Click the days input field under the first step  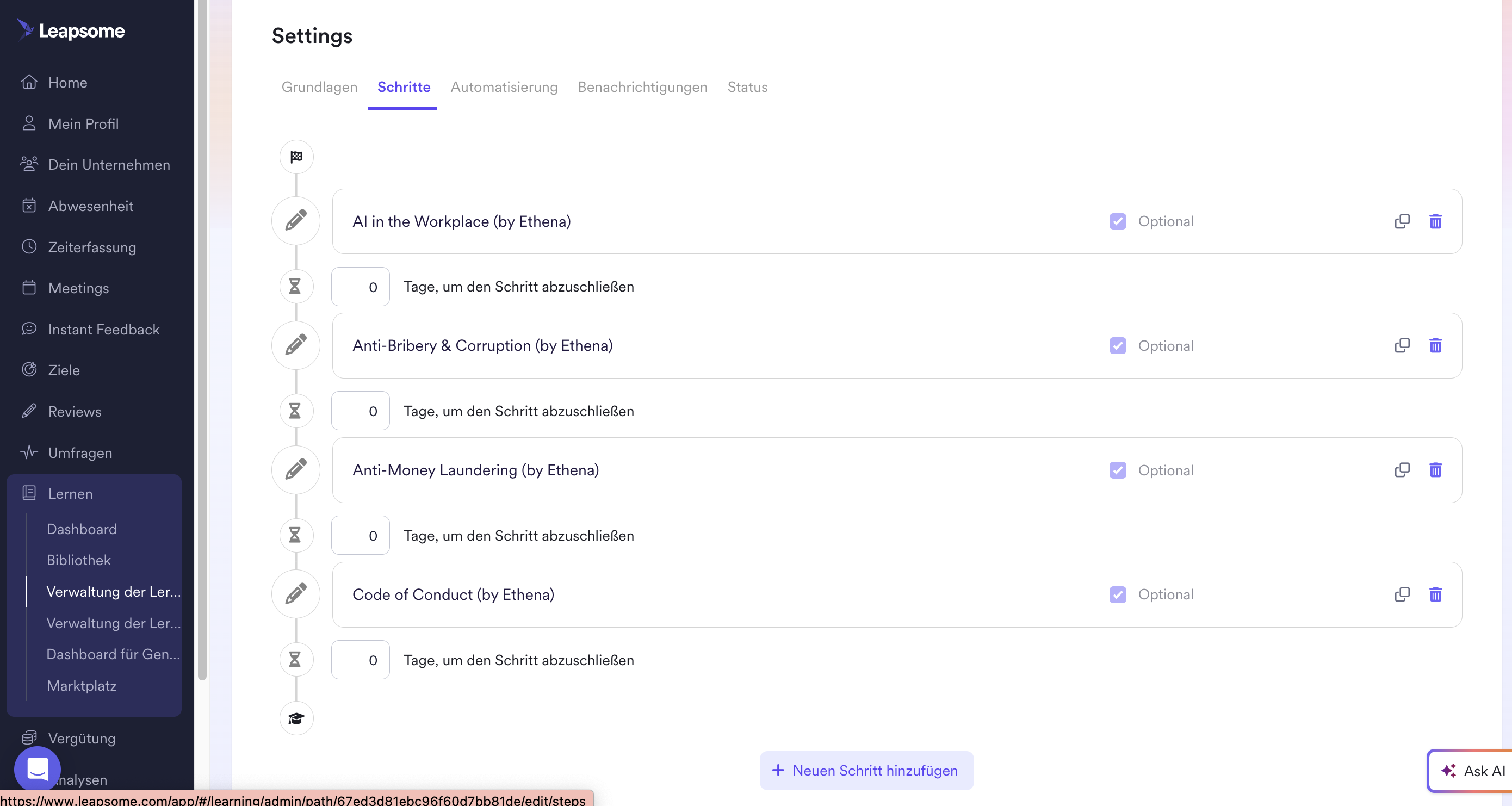coord(360,287)
